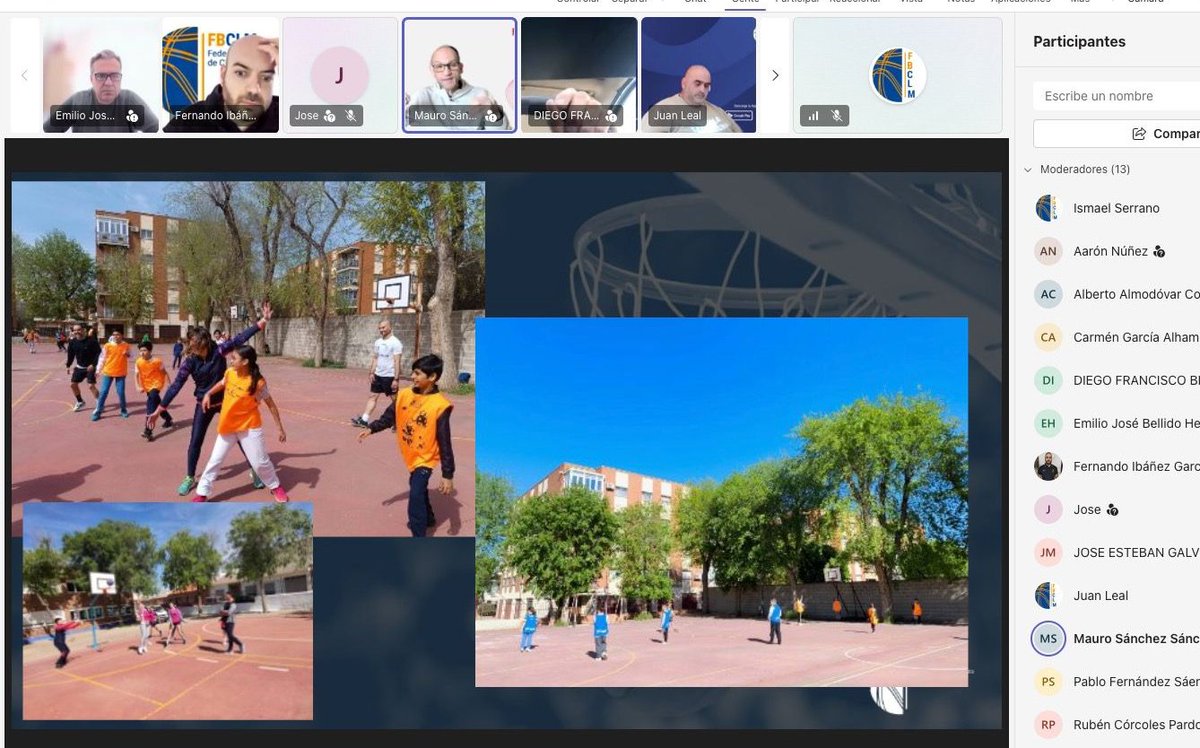
Task: Open the J avatar tile for Jose
Action: [x=340, y=75]
